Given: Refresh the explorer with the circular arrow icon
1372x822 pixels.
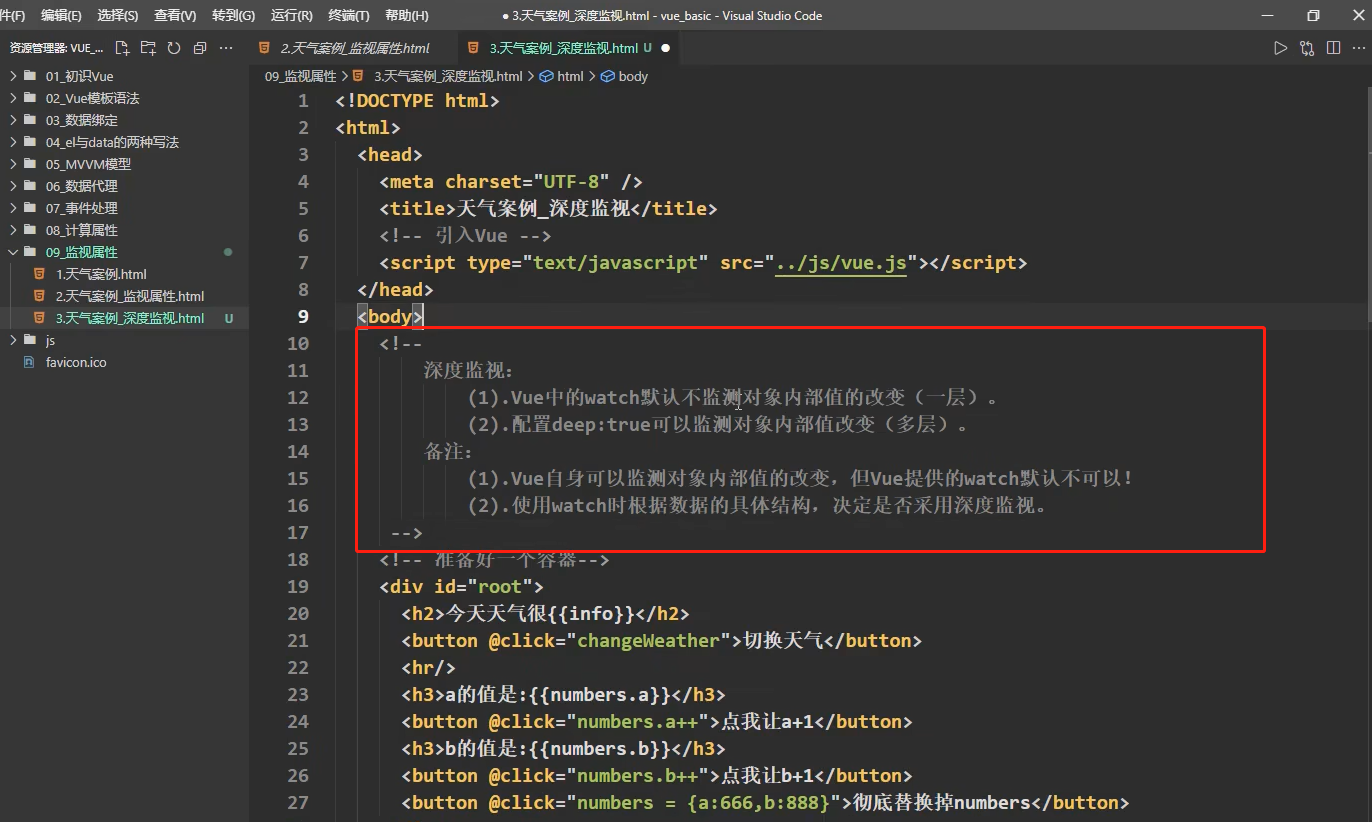Looking at the screenshot, I should pyautogui.click(x=174, y=48).
